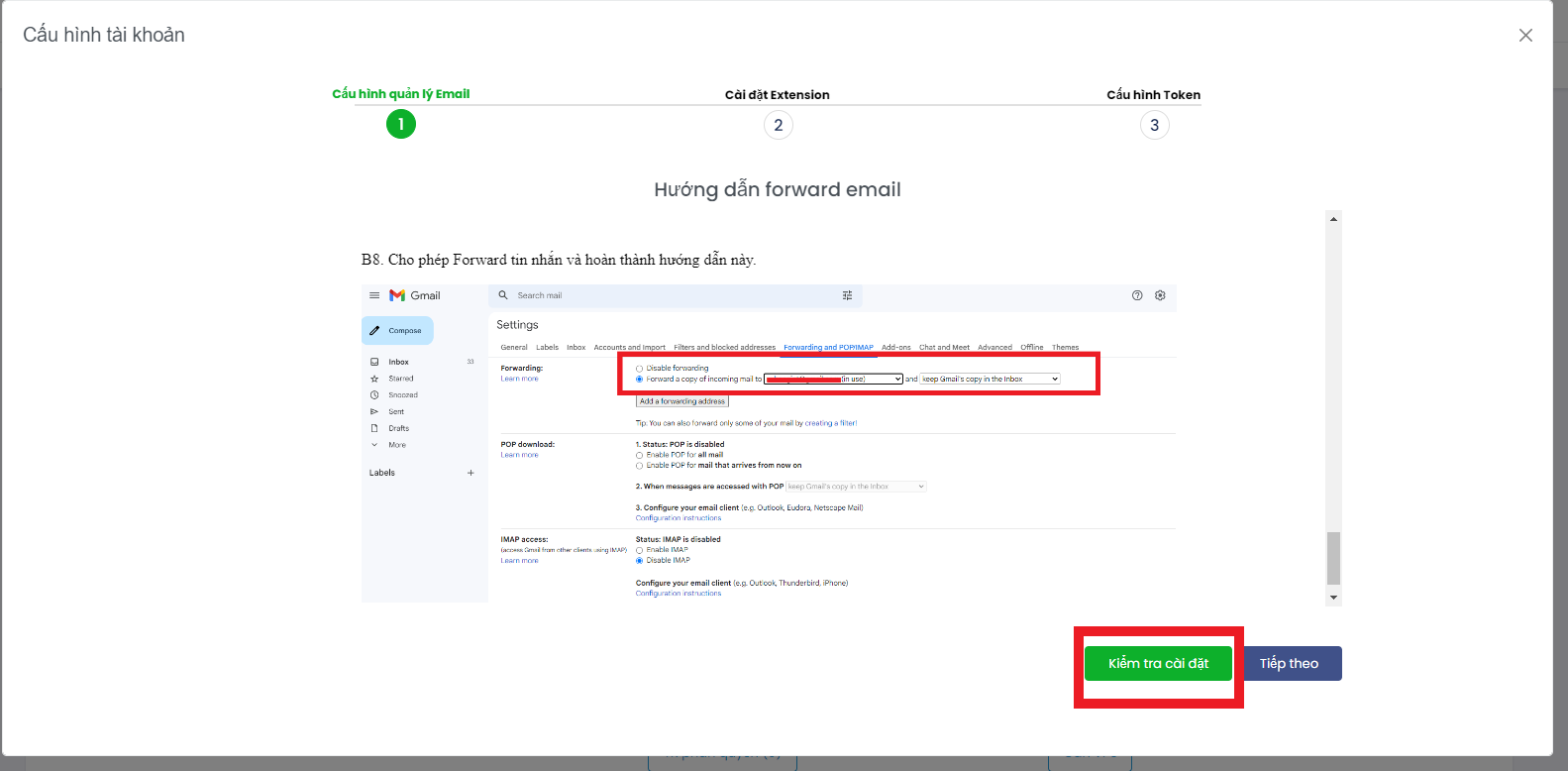Image resolution: width=1568 pixels, height=771 pixels.
Task: Switch to Forwarding and POP/IMAP tab
Action: 828,348
